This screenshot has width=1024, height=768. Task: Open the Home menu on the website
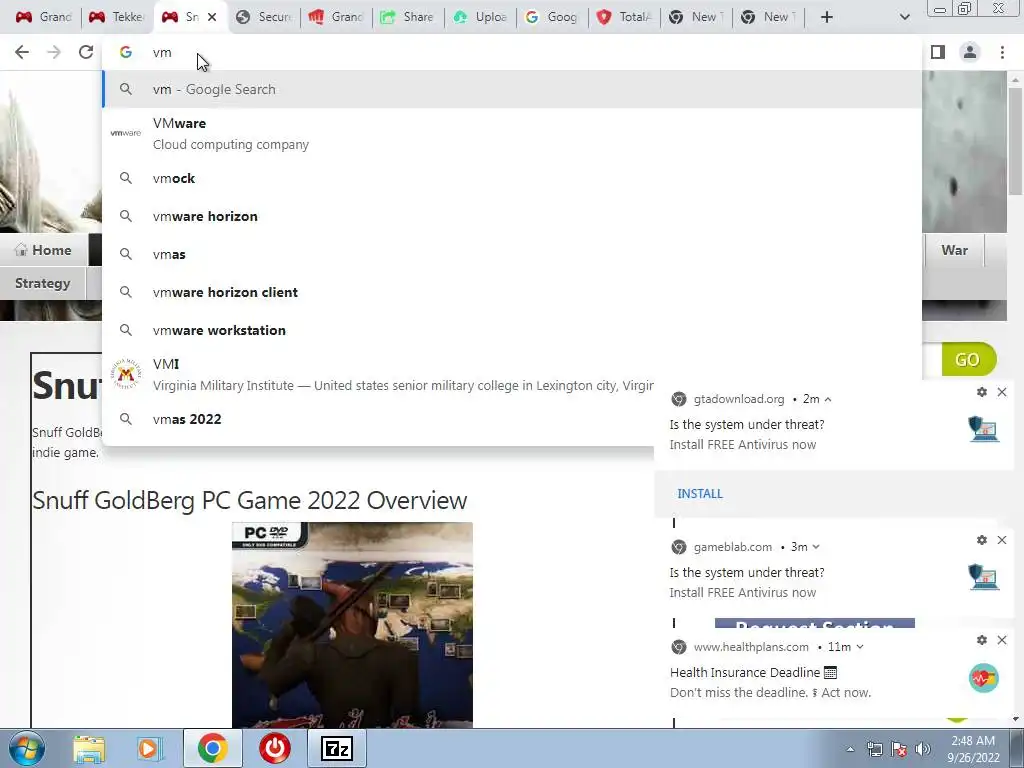click(x=43, y=250)
